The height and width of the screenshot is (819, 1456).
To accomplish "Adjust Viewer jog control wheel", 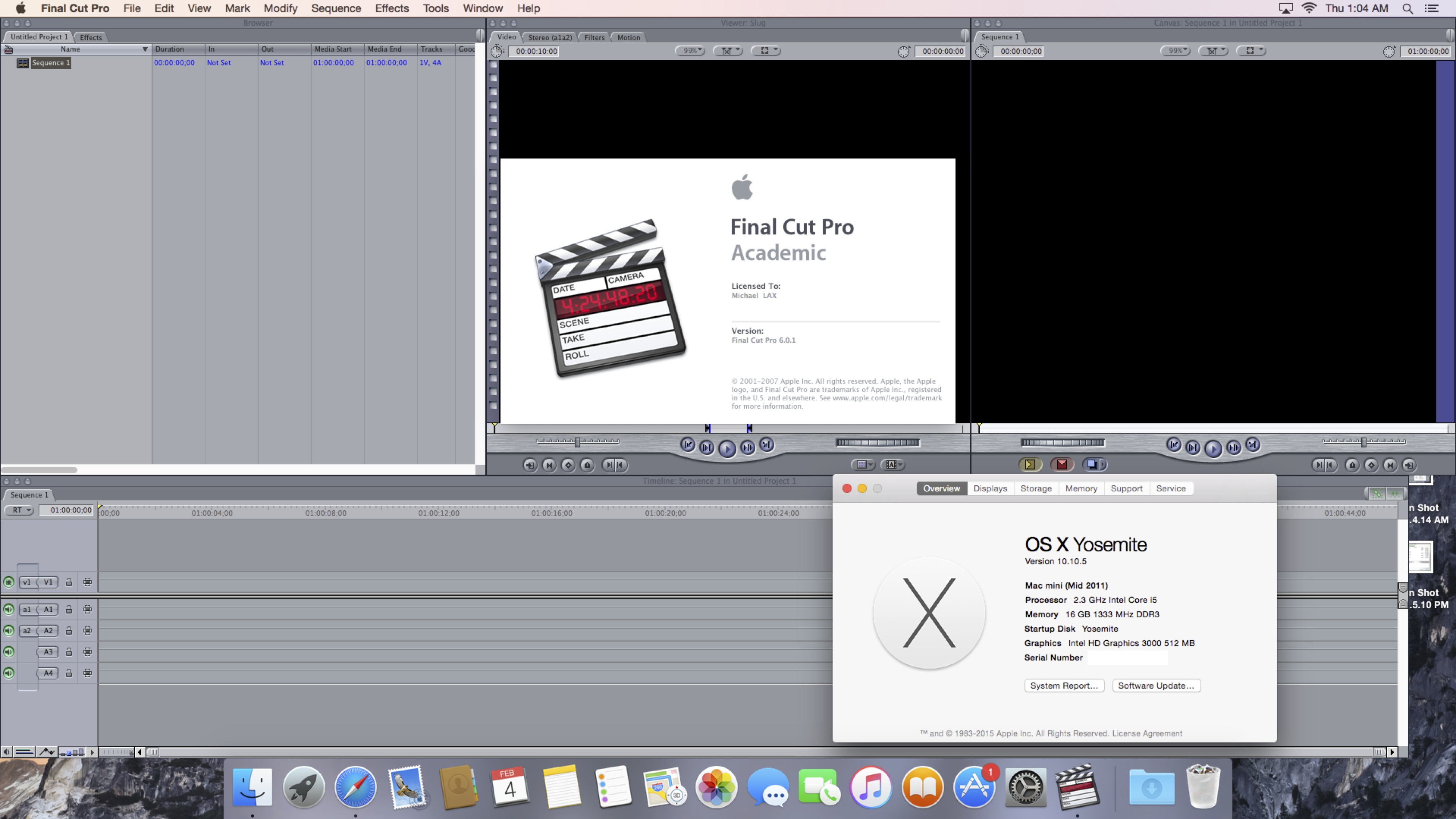I will (x=878, y=443).
